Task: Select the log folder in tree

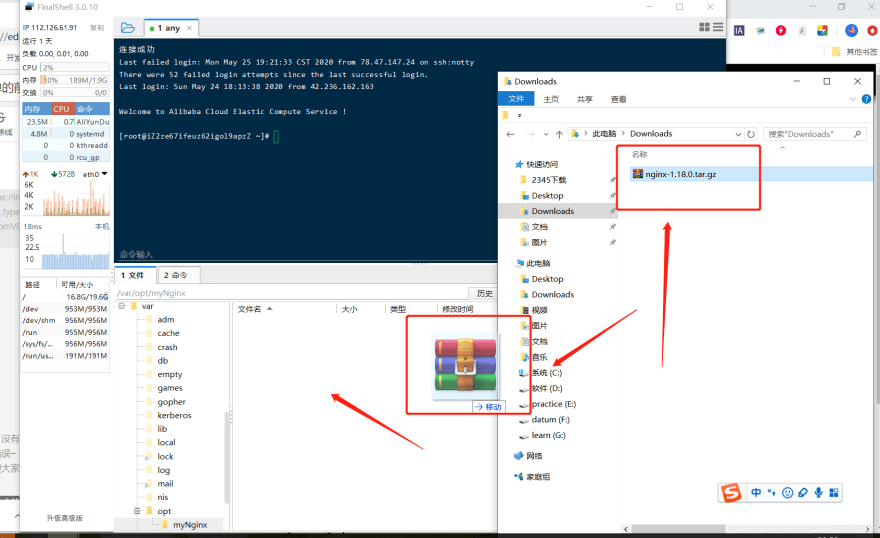Action: (x=163, y=470)
